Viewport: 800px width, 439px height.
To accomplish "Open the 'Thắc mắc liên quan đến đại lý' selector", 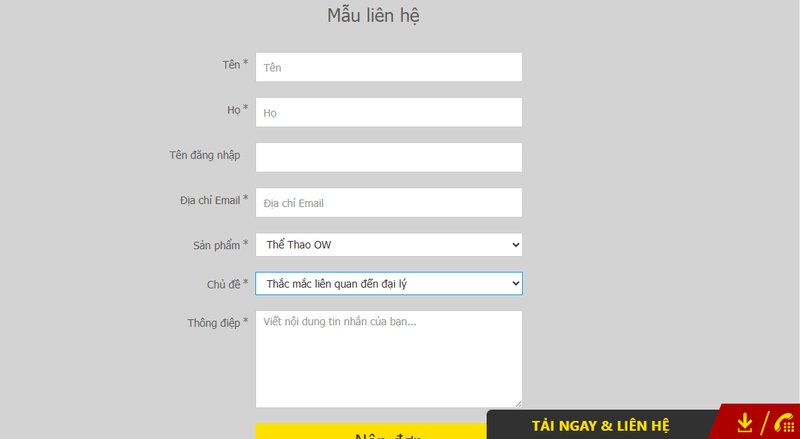I will [x=388, y=284].
